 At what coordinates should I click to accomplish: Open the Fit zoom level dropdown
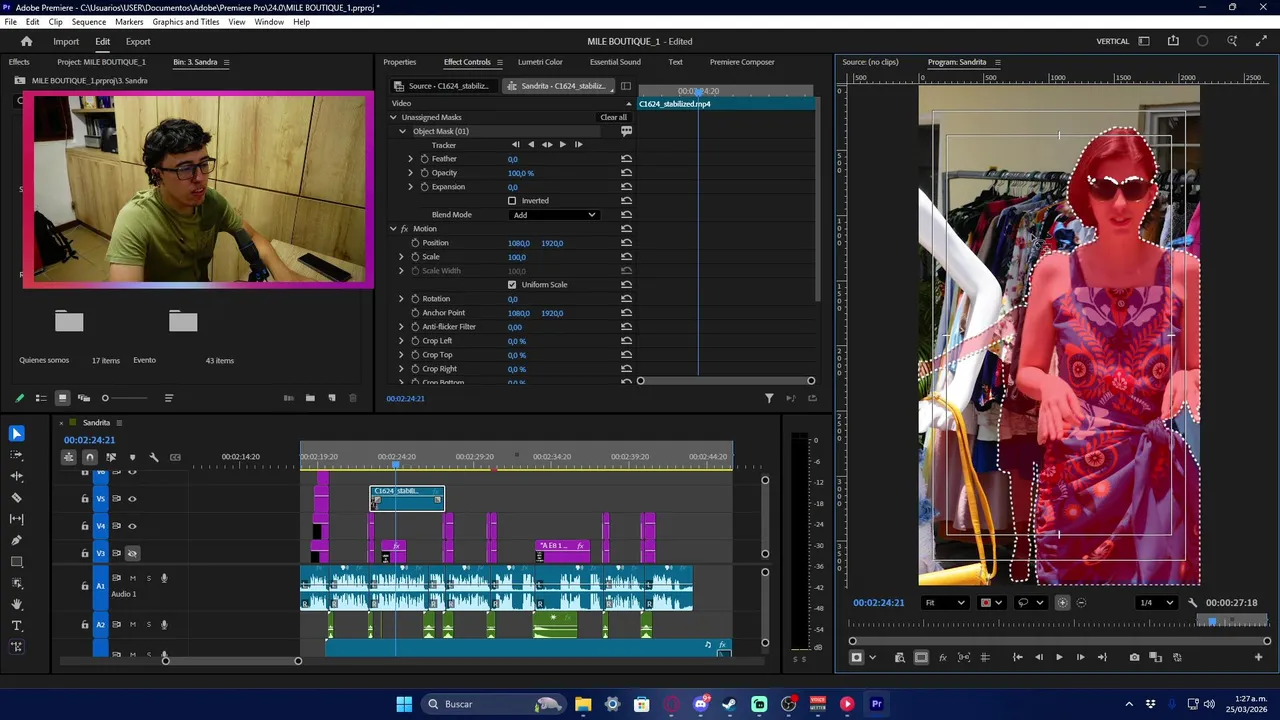(x=944, y=603)
